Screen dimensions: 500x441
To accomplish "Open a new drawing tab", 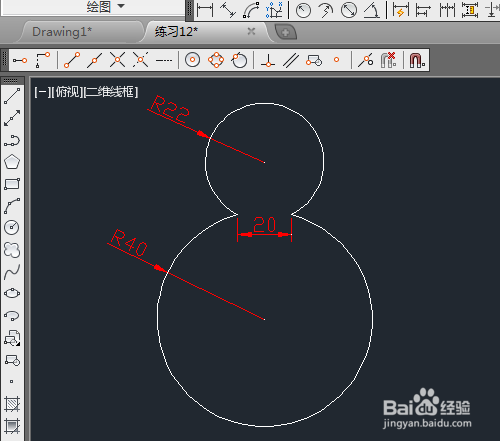I will click(285, 32).
